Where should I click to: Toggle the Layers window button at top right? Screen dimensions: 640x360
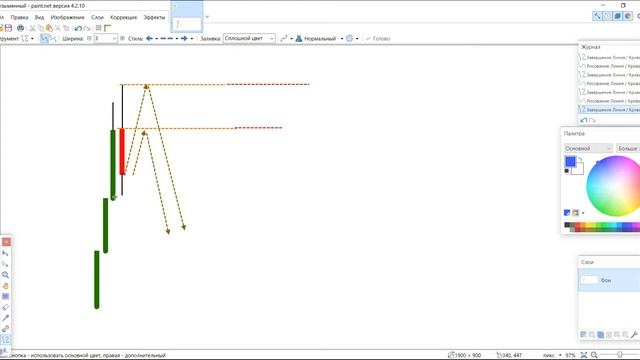618,16
